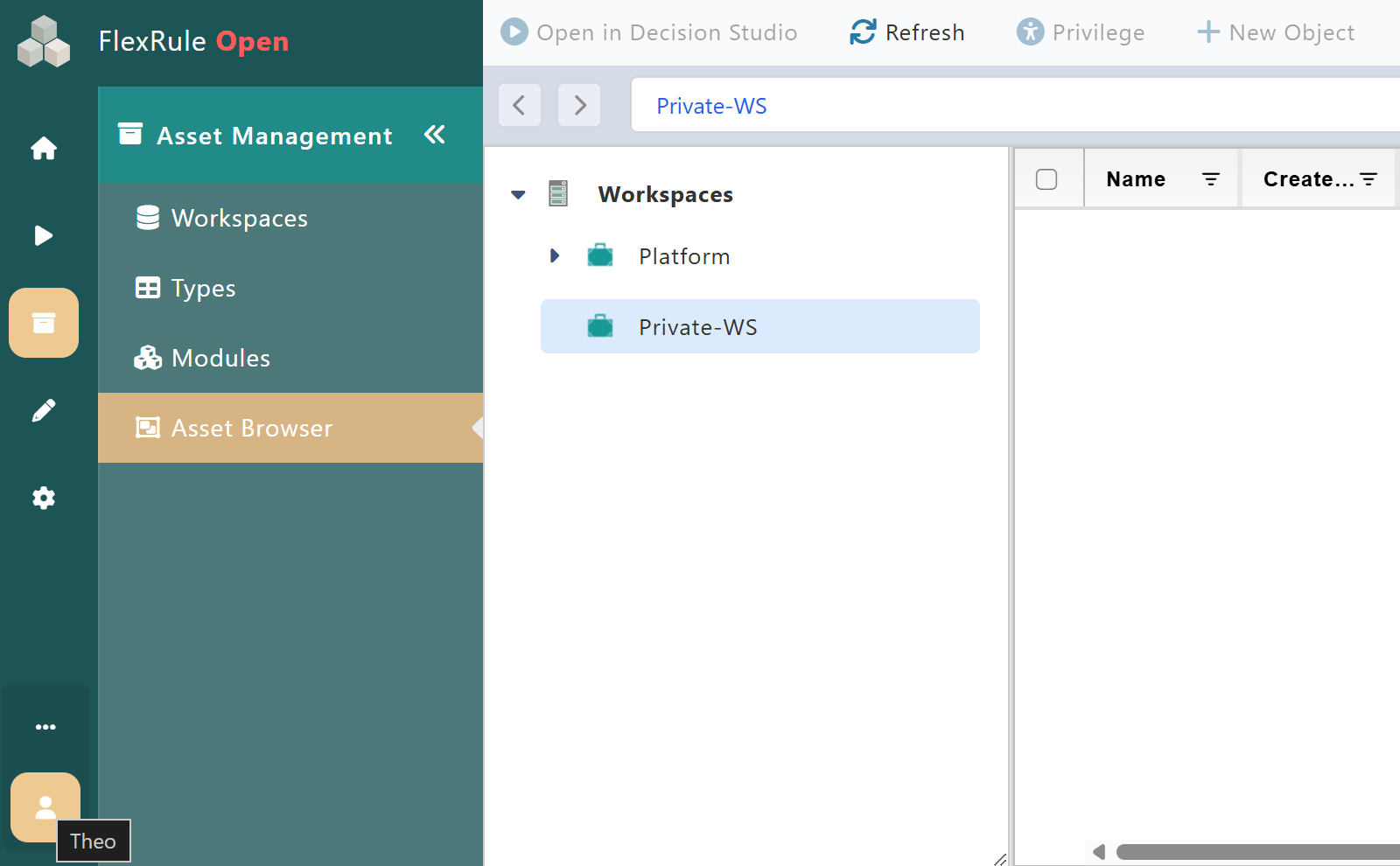Viewport: 1400px width, 866px height.
Task: Click the three-dots more icon
Action: (45, 727)
